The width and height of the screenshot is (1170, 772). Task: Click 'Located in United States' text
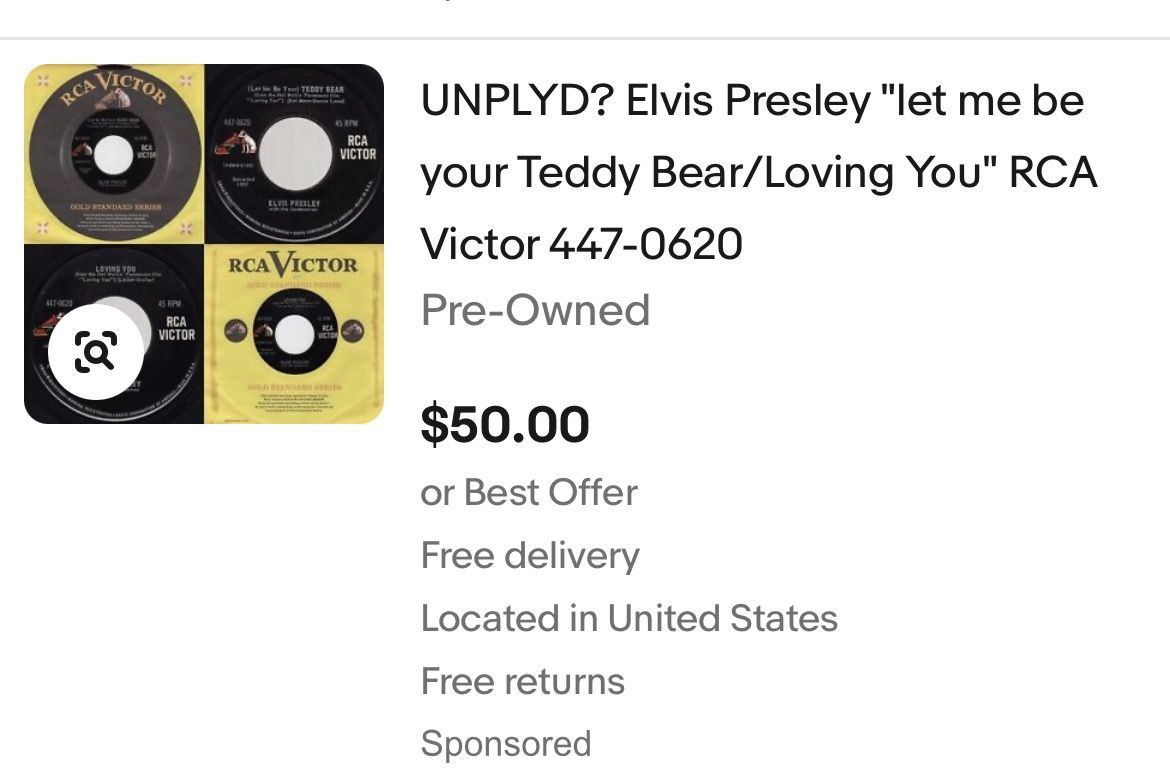tap(629, 618)
